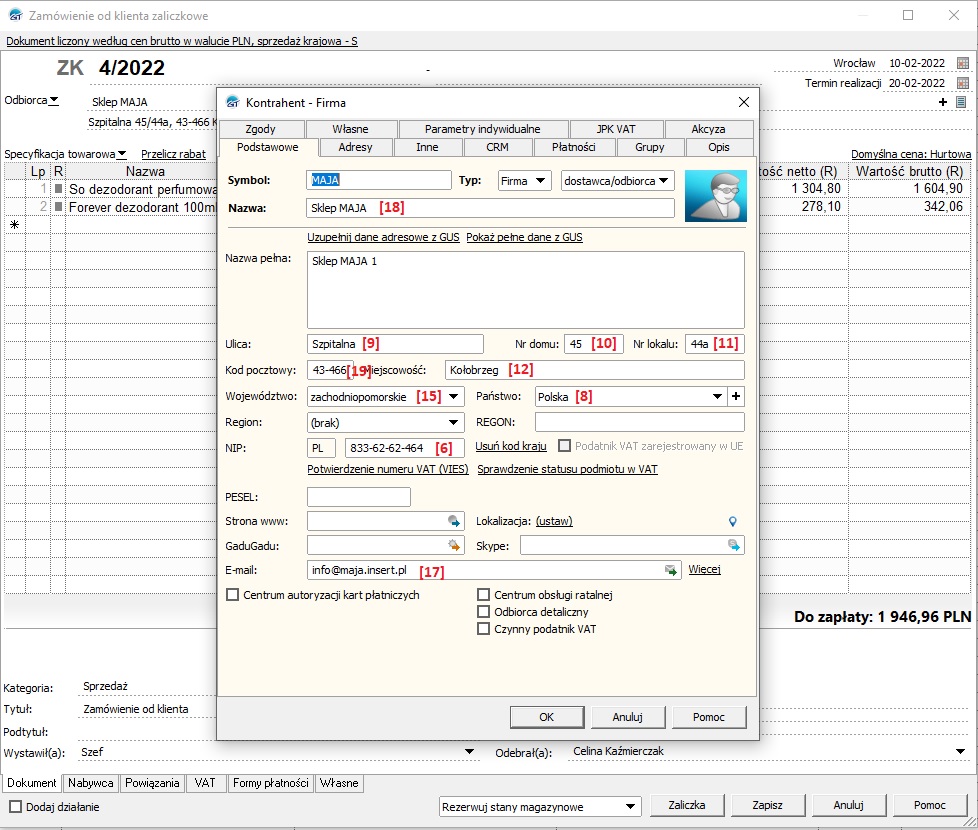
Task: Open the Typ Firma dropdown
Action: point(540,181)
